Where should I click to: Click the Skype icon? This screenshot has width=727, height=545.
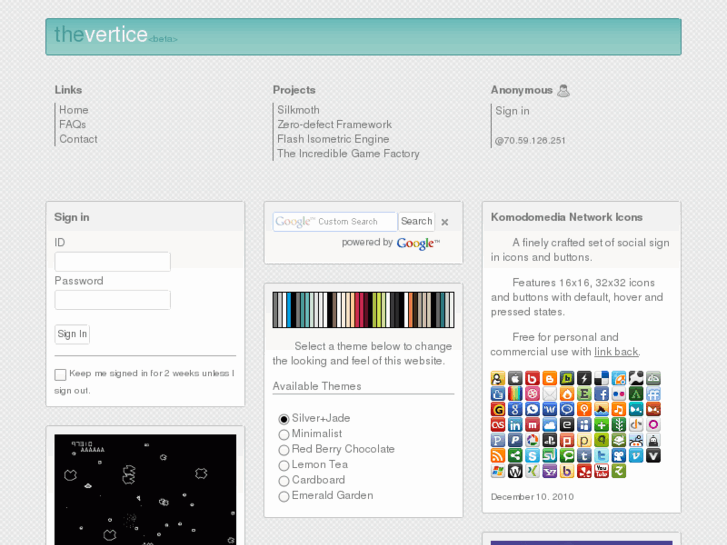(x=532, y=455)
